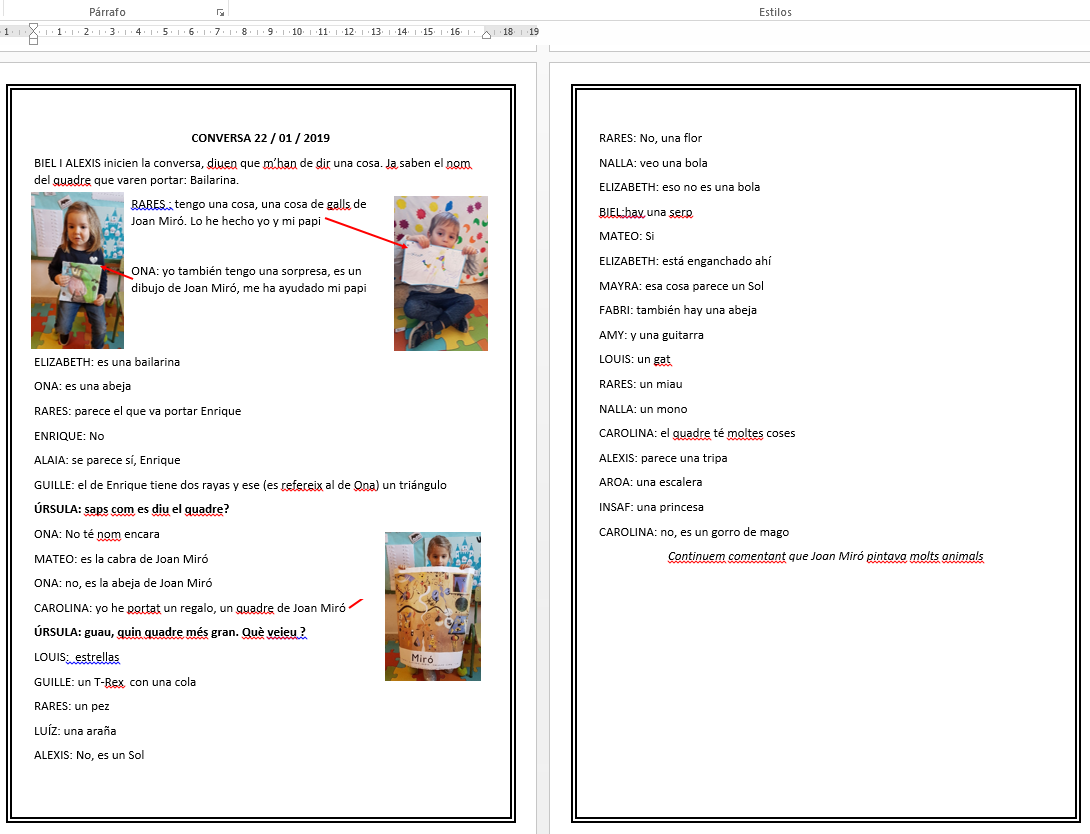Click the line 'LOUIS: un gat'
Screen dimensions: 1090x834
coord(635,359)
